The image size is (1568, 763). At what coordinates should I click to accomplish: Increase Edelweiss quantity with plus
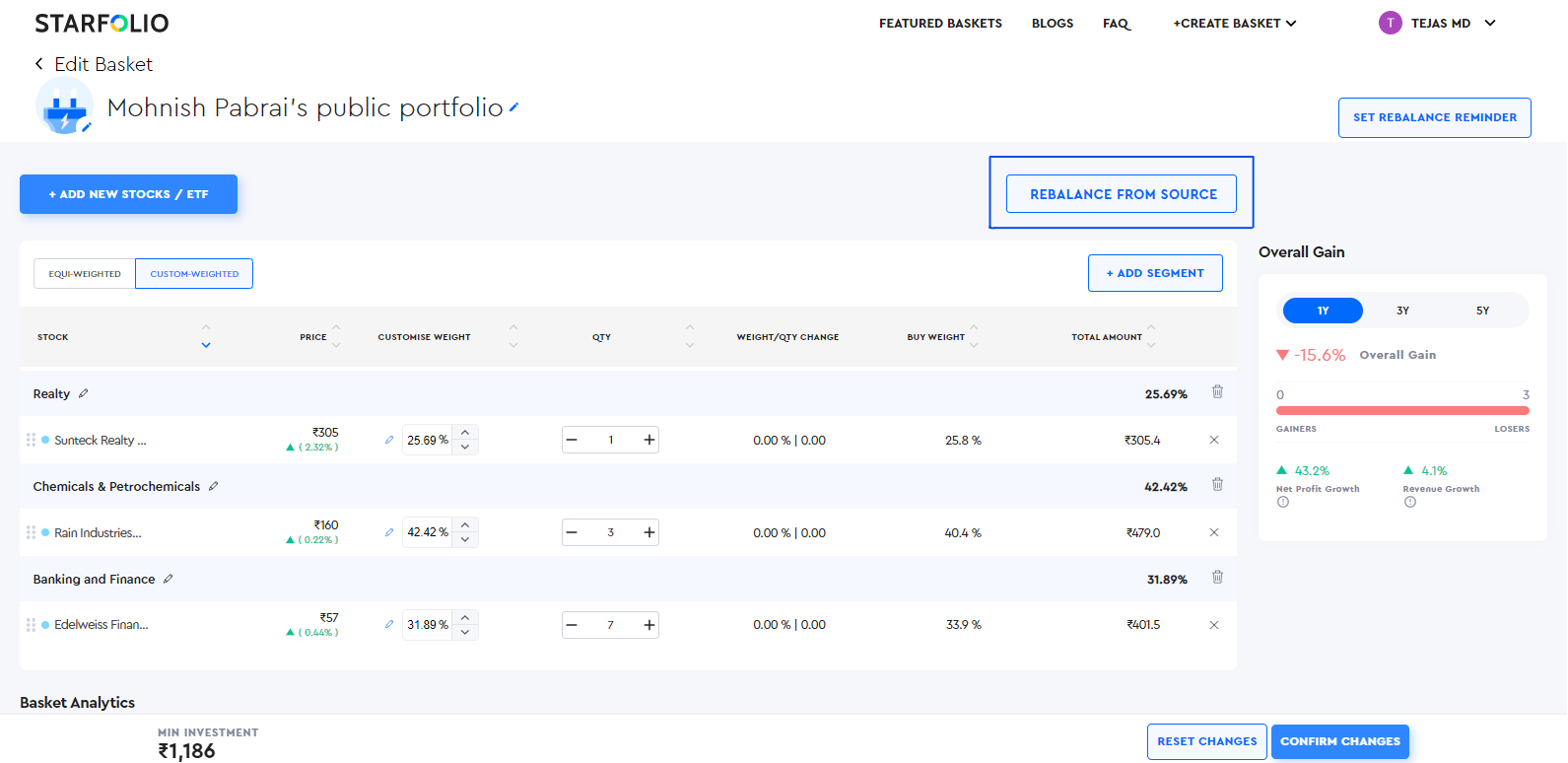click(649, 625)
